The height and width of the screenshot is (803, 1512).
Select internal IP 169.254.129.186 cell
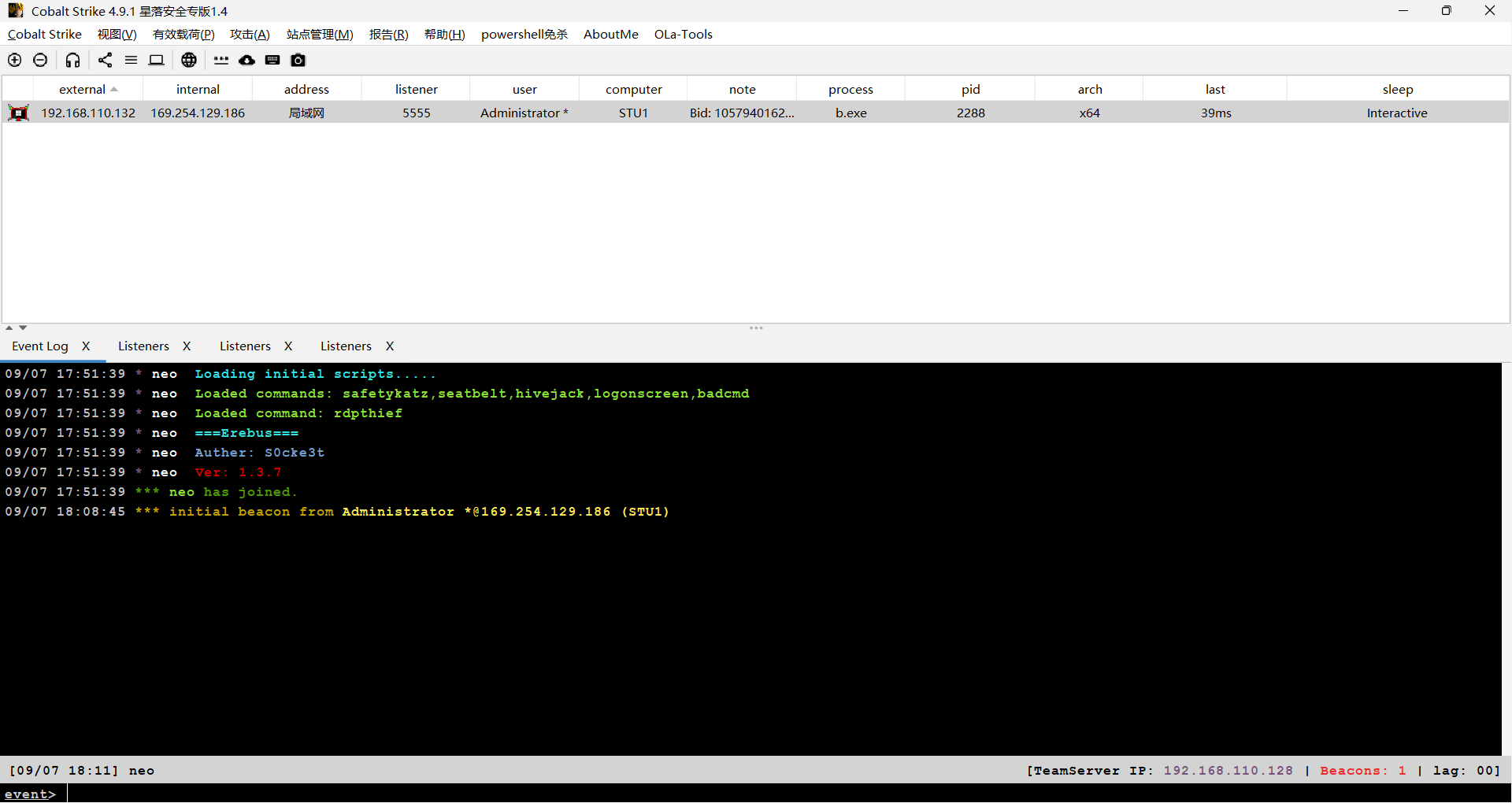pyautogui.click(x=198, y=113)
